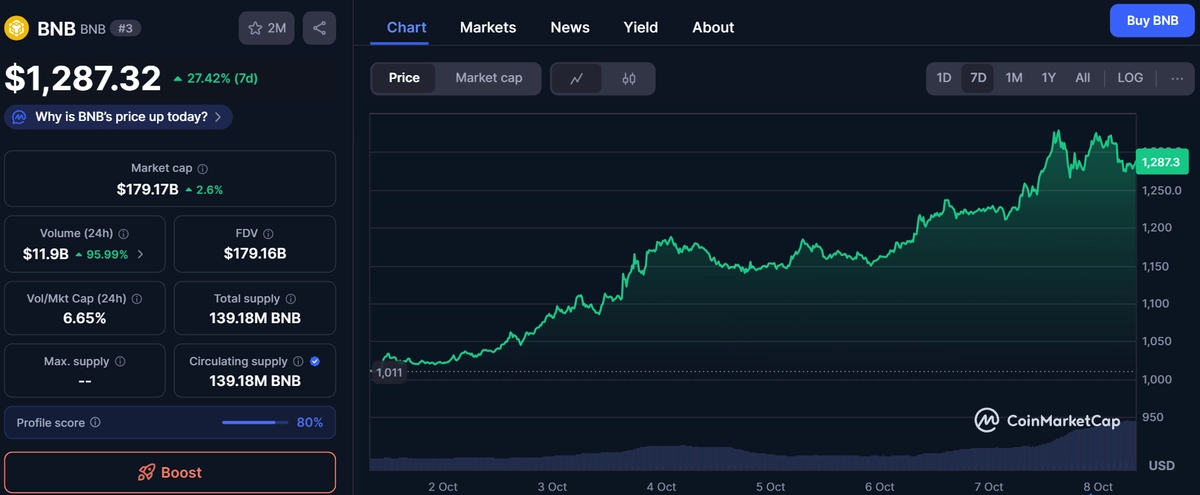
Task: Toggle LOG scale on the chart
Action: tap(1130, 77)
